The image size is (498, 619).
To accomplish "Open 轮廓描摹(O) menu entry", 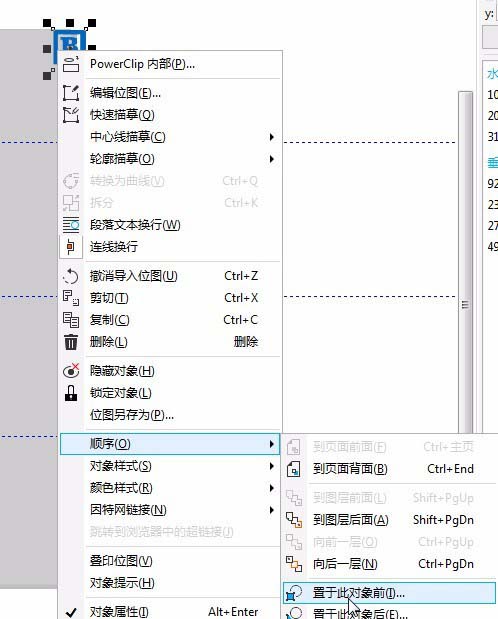I will [x=170, y=159].
